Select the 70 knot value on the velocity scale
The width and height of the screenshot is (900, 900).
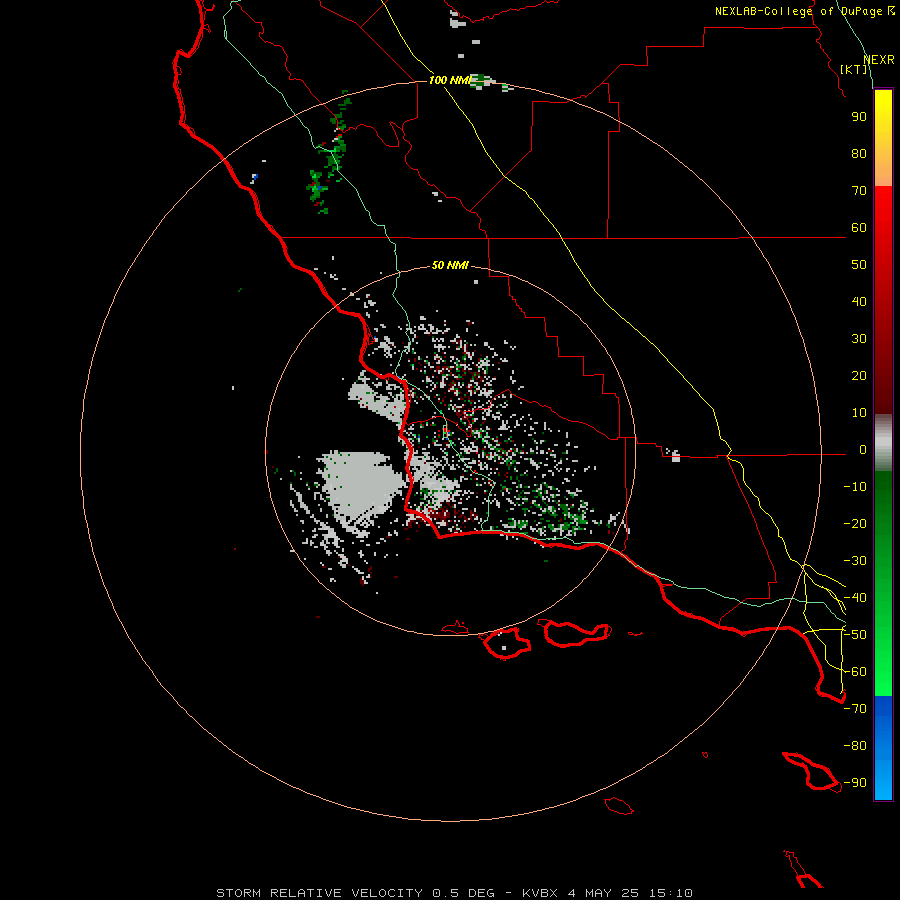(859, 191)
